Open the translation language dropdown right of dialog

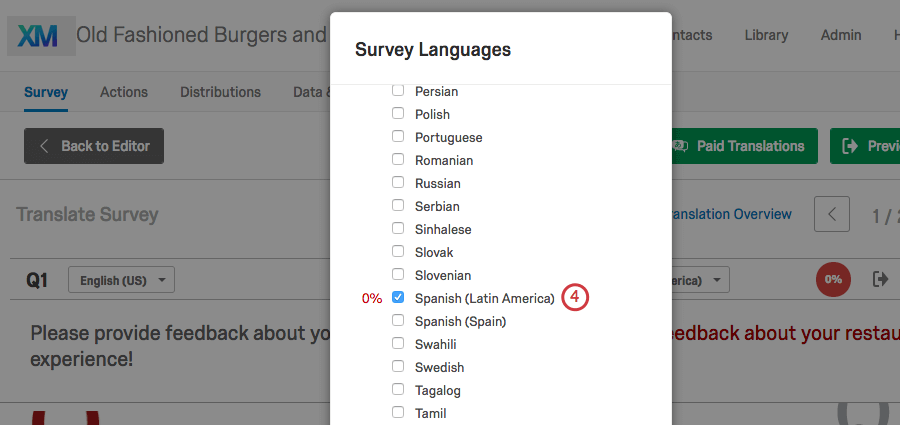pyautogui.click(x=702, y=280)
